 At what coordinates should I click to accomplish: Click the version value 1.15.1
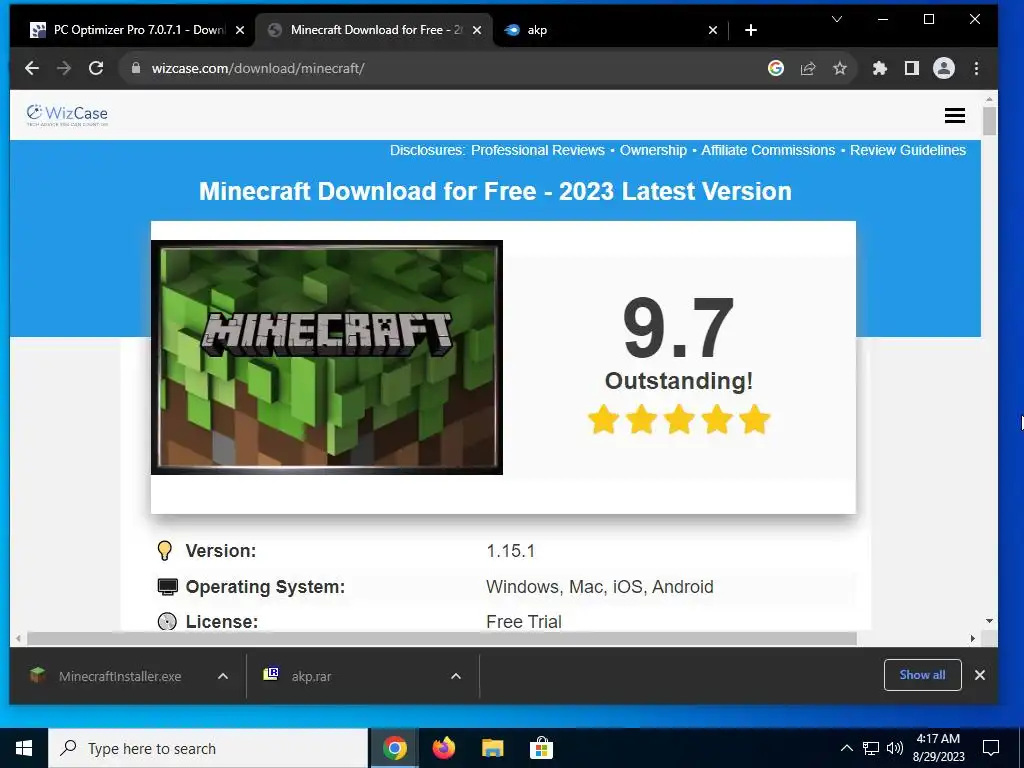(x=511, y=551)
